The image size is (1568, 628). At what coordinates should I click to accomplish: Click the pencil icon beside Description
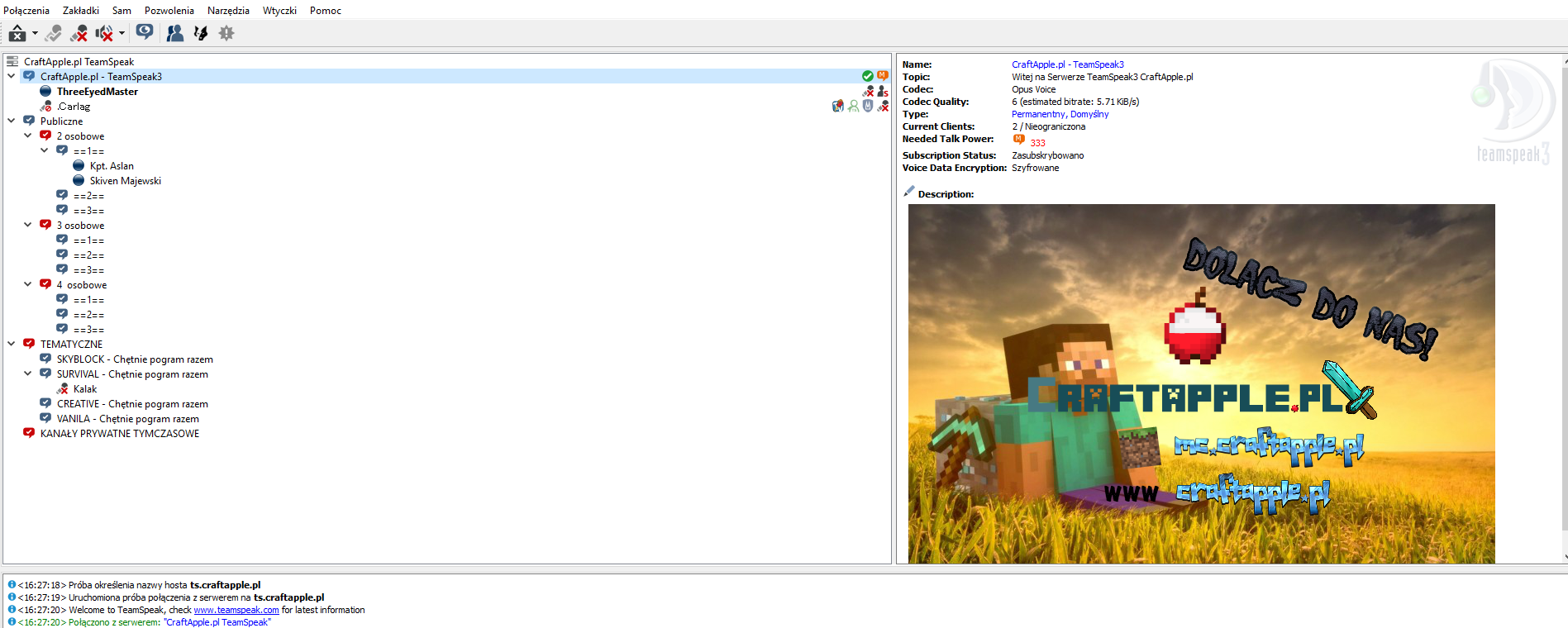coord(909,192)
